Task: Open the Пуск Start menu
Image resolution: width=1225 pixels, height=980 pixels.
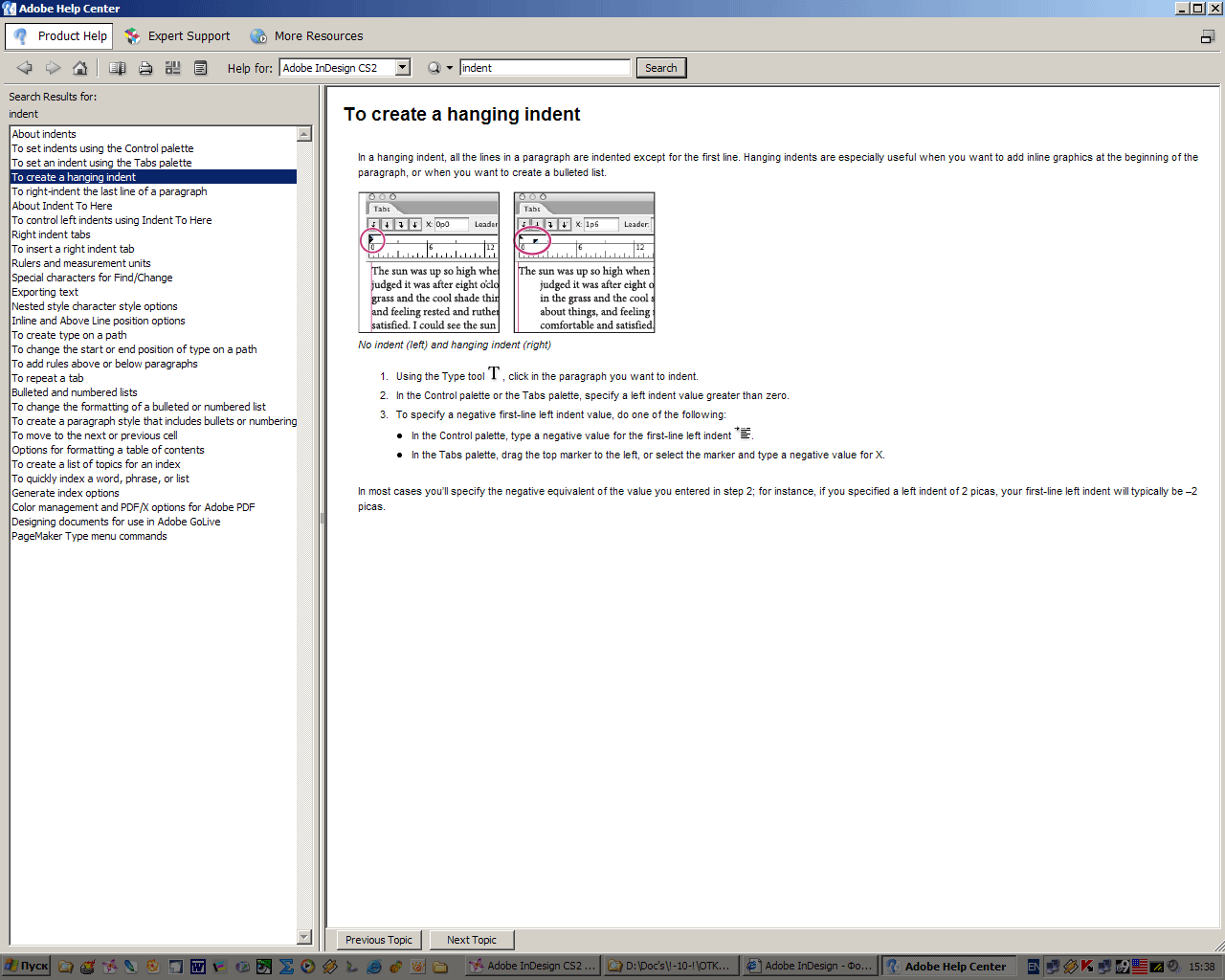Action: (x=26, y=967)
